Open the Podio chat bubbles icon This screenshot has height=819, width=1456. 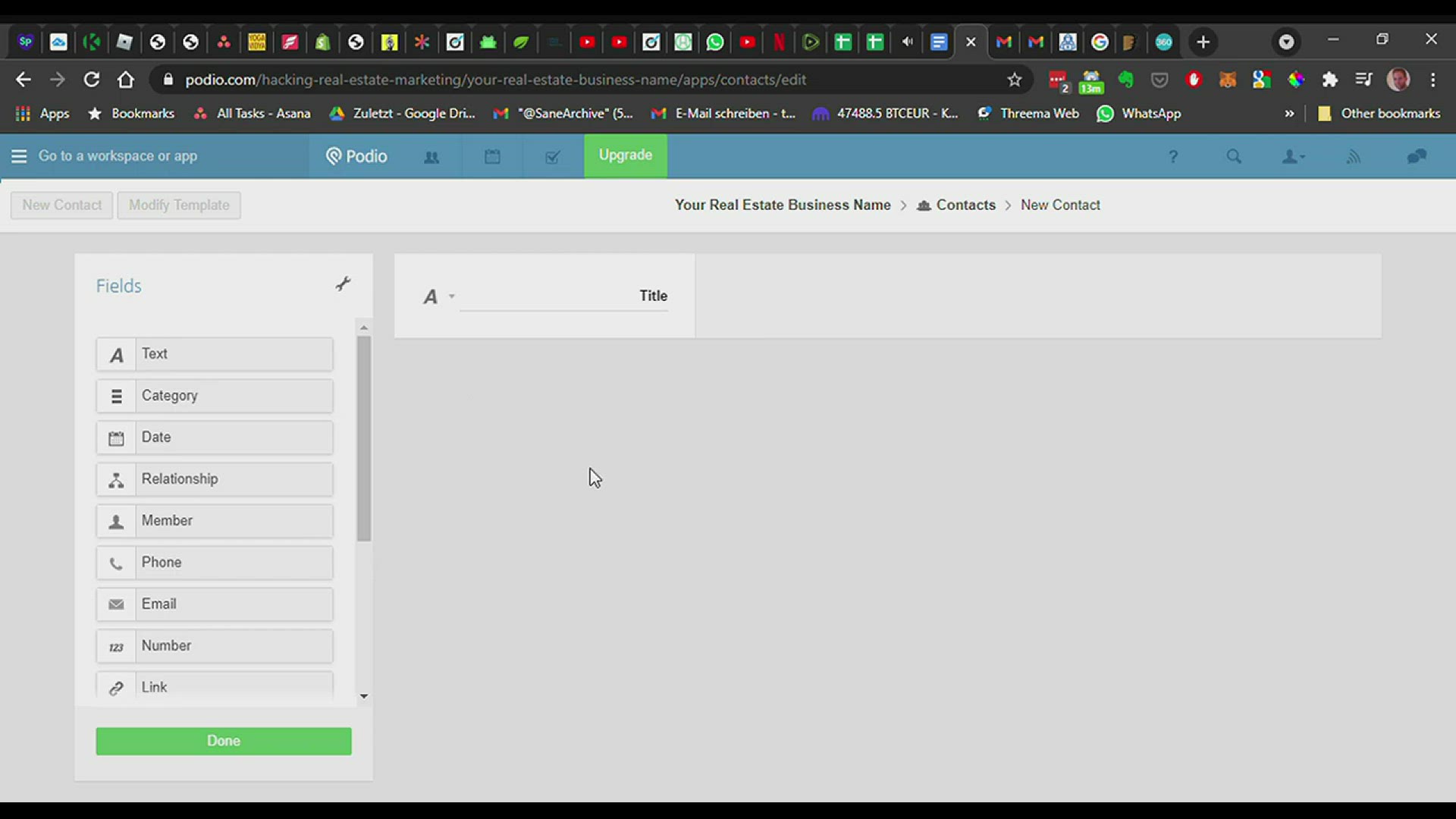pos(1416,157)
